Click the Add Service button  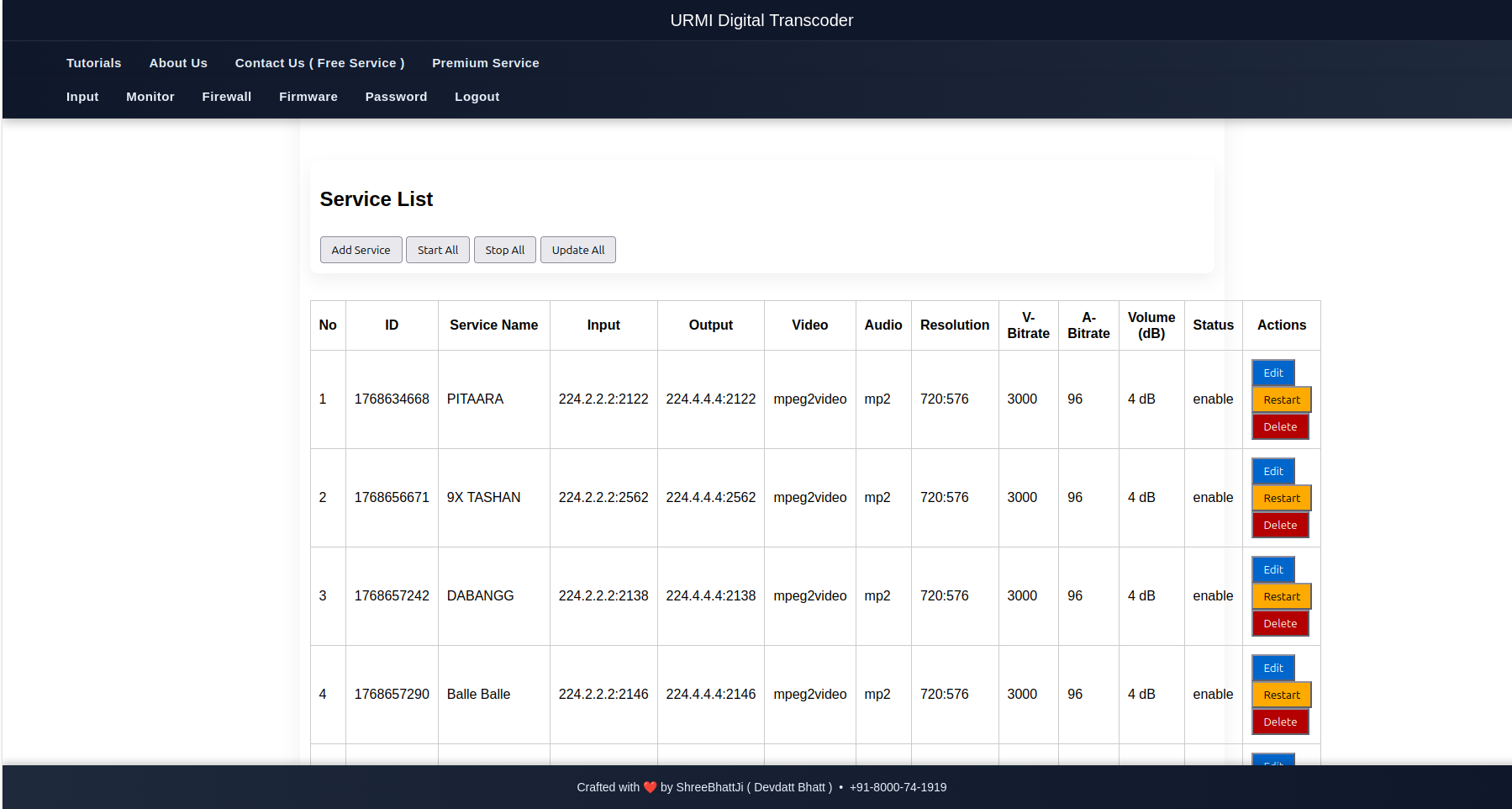tap(361, 250)
